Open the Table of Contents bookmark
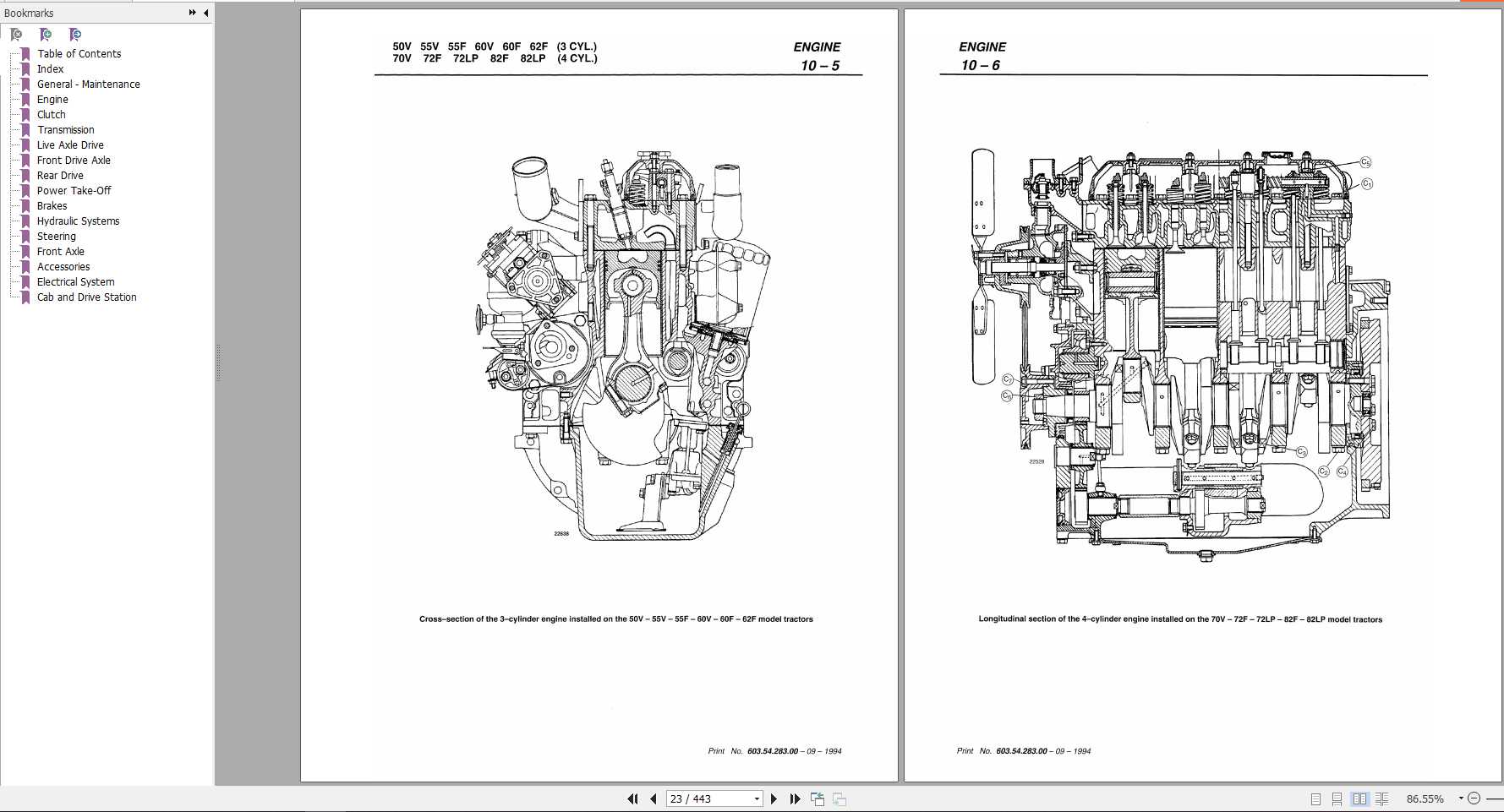Image resolution: width=1504 pixels, height=812 pixels. (x=79, y=54)
